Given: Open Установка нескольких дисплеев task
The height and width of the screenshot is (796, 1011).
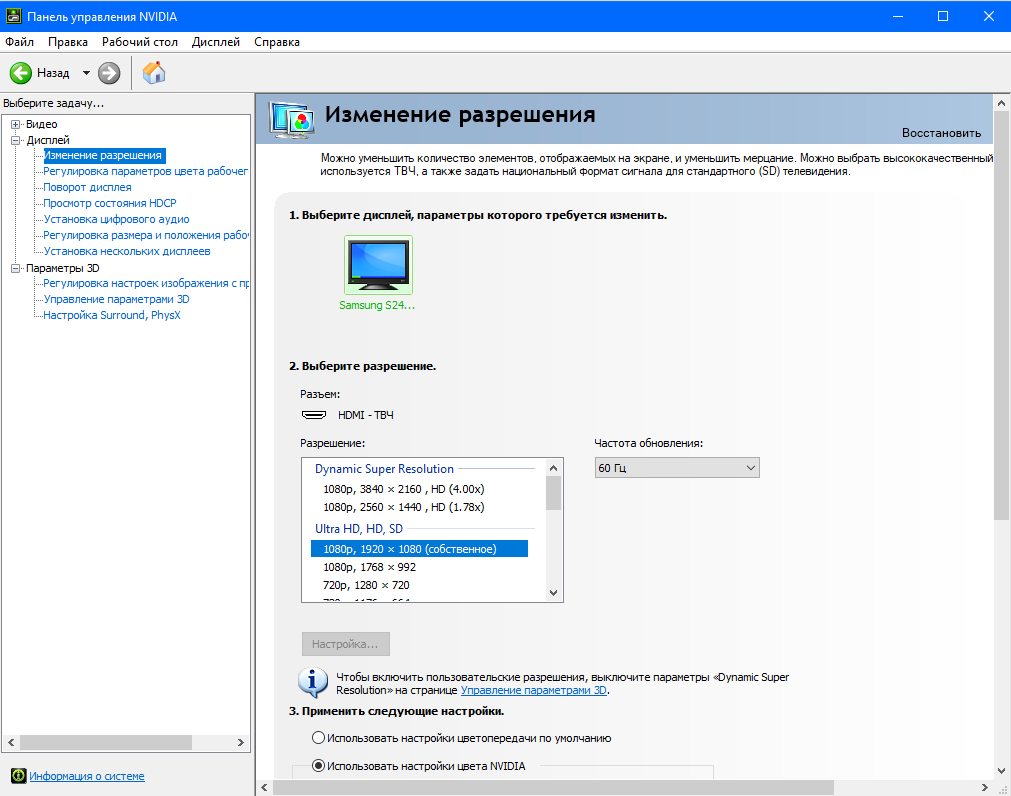Looking at the screenshot, I should pos(126,251).
